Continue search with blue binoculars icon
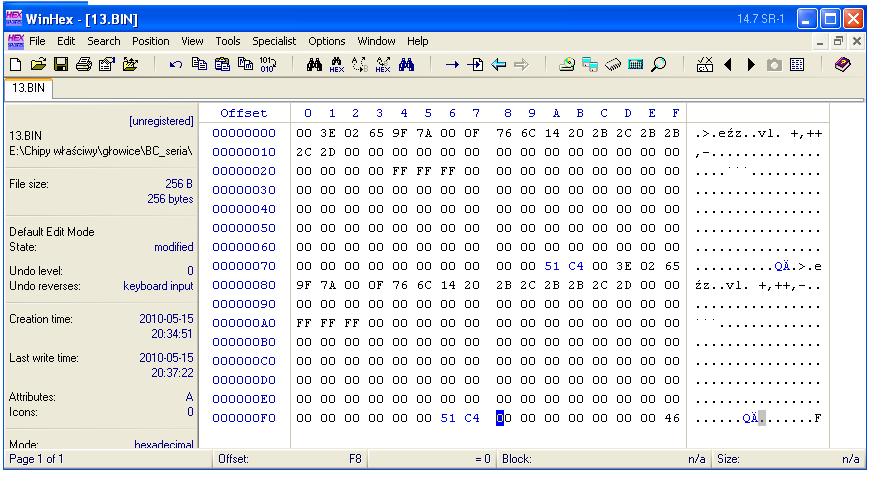The height and width of the screenshot is (493, 893). [x=406, y=64]
